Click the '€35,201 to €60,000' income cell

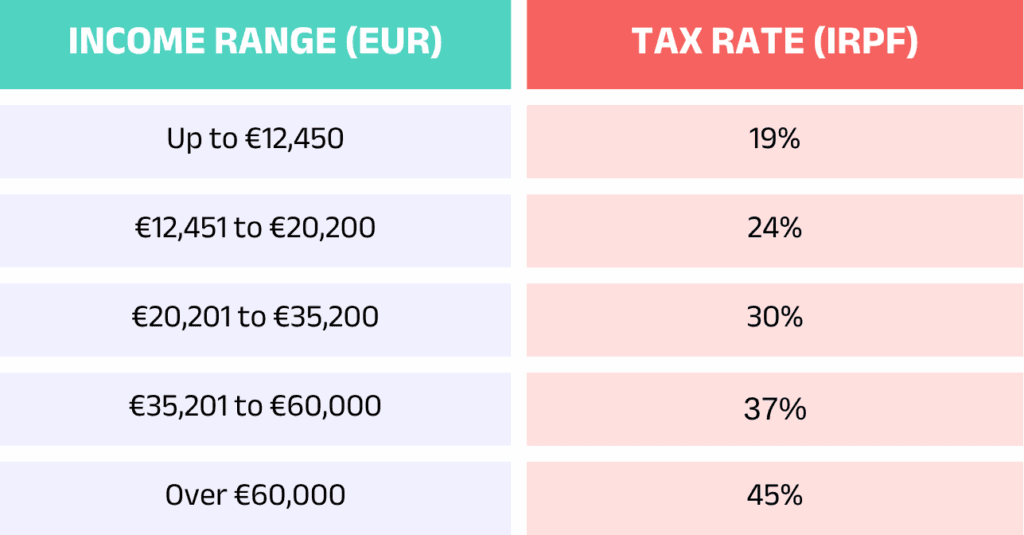pyautogui.click(x=255, y=407)
